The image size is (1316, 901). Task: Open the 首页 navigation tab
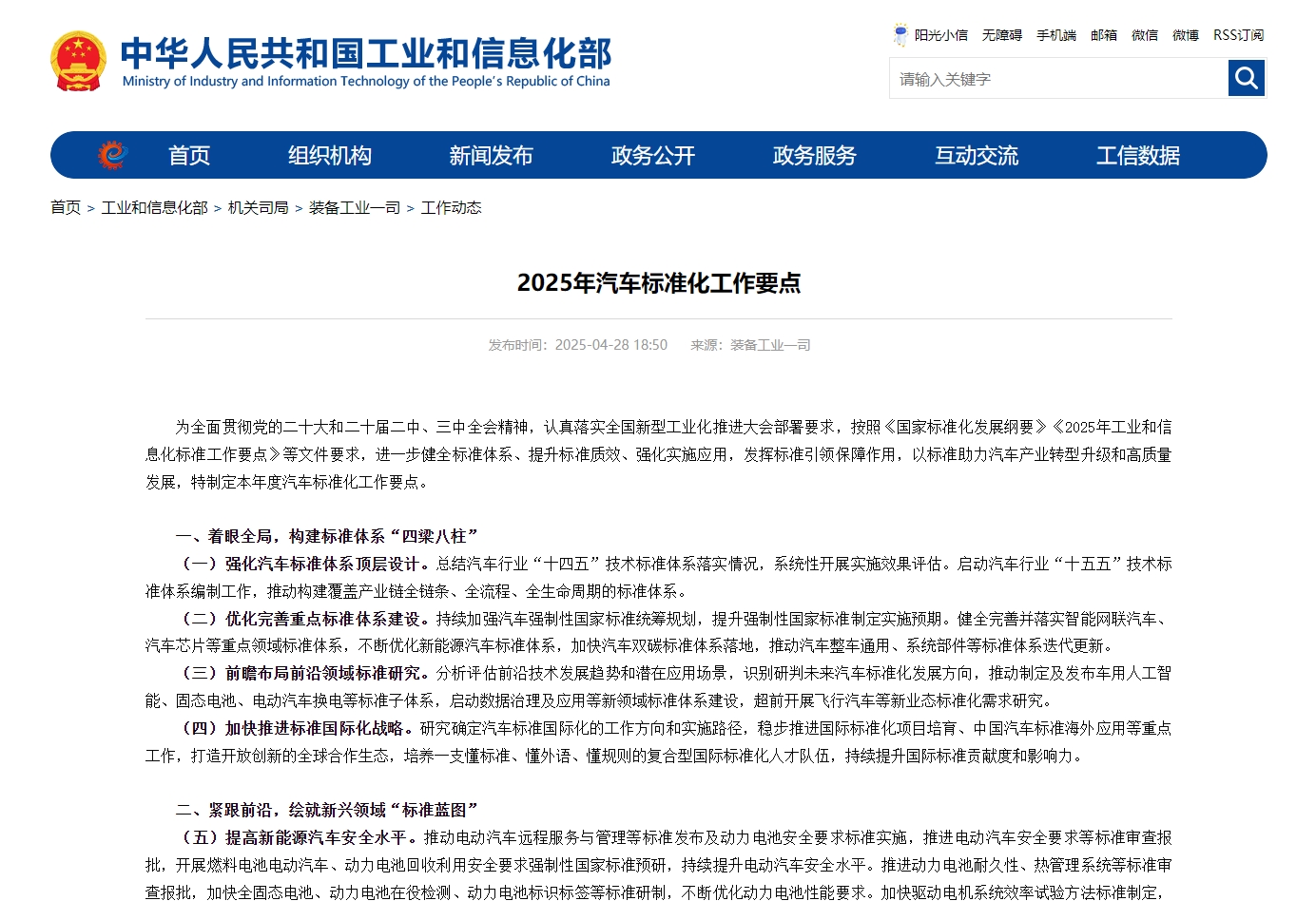click(189, 155)
